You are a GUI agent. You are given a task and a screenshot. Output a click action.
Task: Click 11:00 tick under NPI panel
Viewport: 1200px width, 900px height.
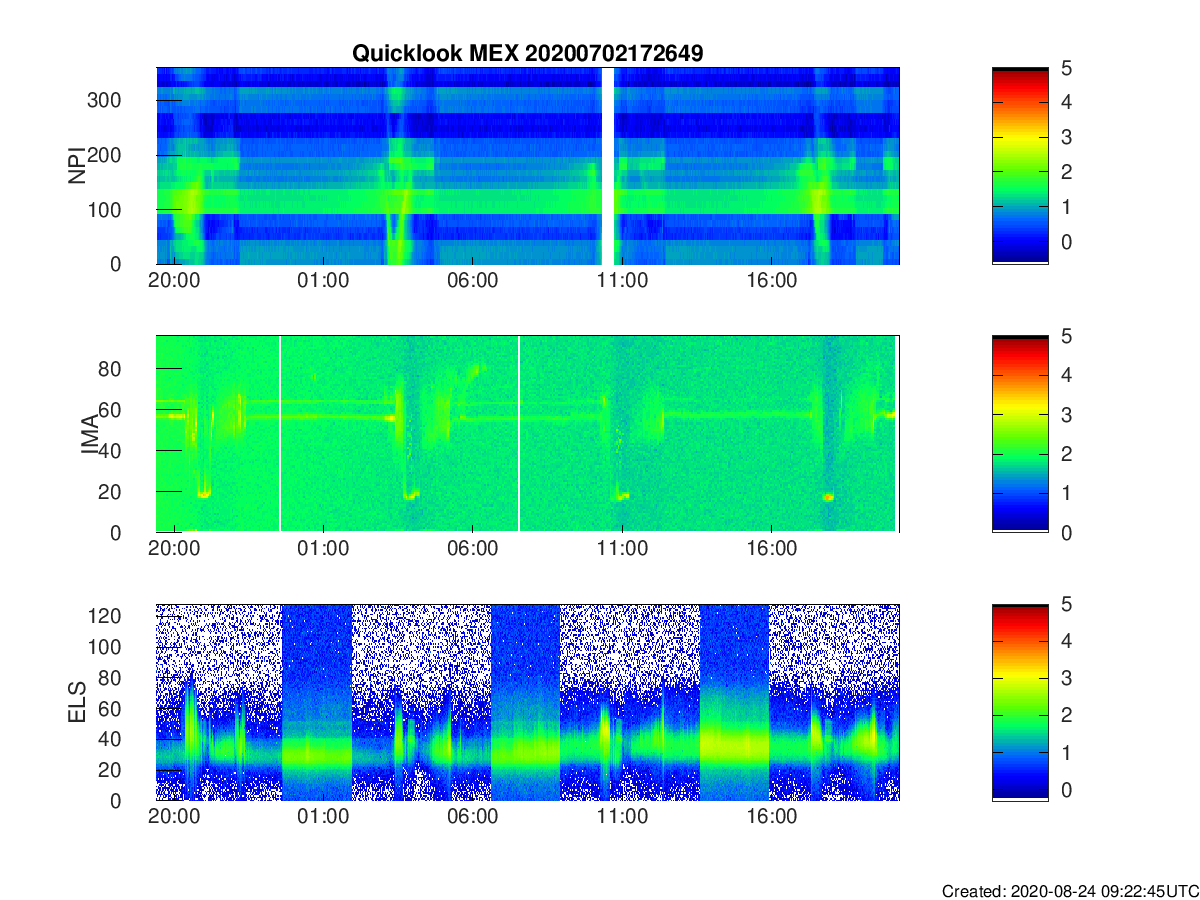622,281
